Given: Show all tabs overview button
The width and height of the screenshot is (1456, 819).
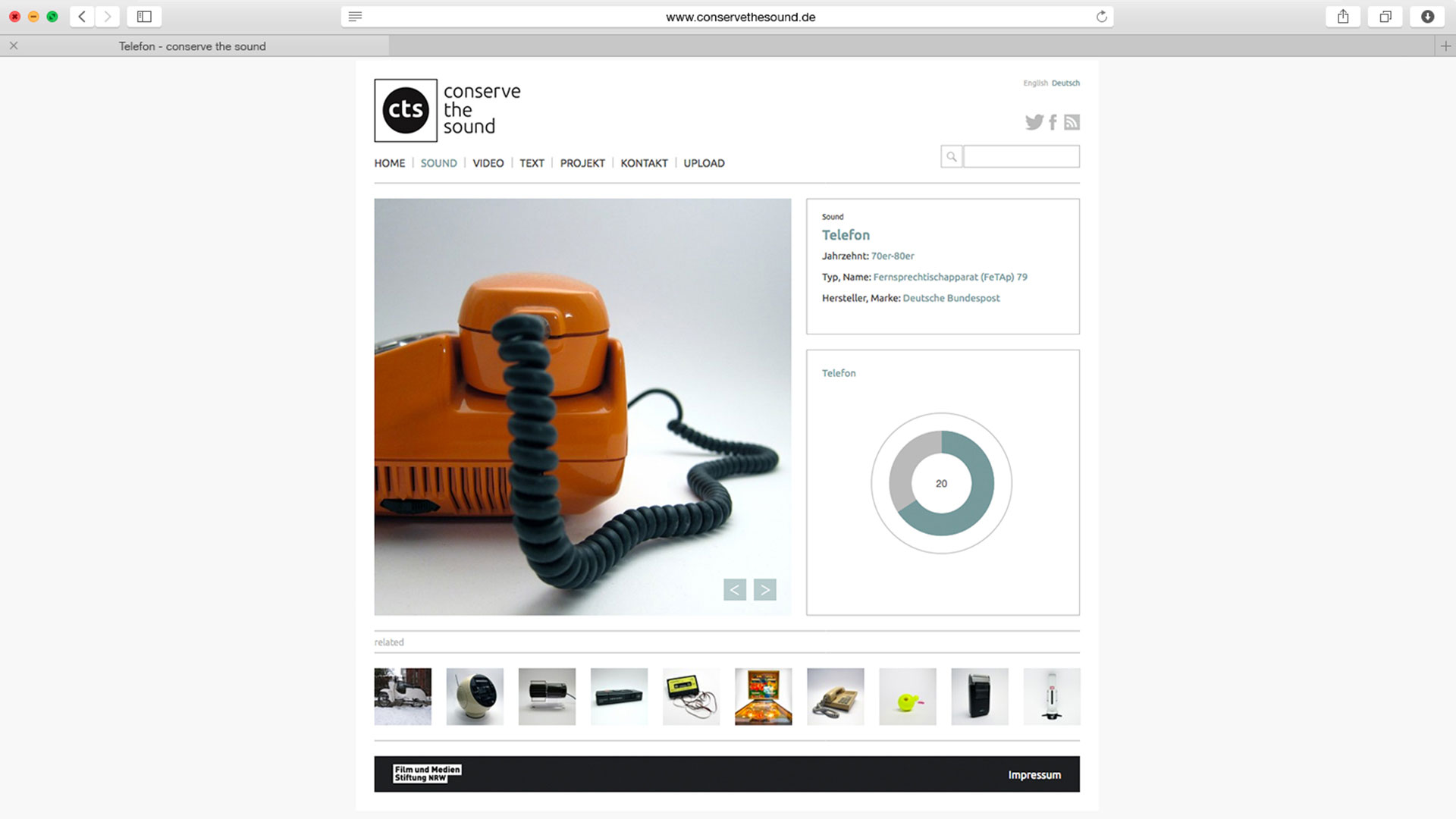Looking at the screenshot, I should (1385, 16).
